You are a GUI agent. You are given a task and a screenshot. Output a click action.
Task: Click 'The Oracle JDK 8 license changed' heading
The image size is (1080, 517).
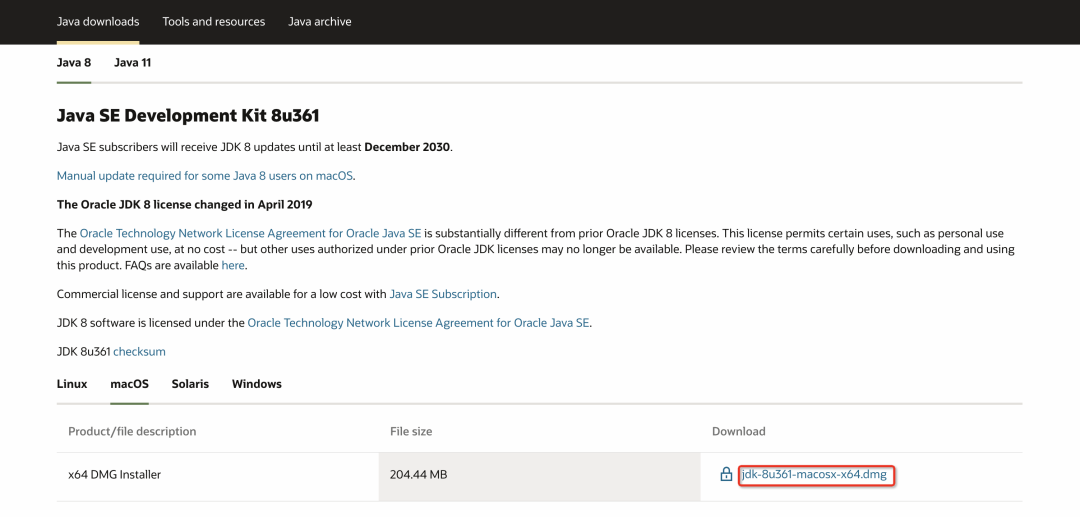coord(185,204)
